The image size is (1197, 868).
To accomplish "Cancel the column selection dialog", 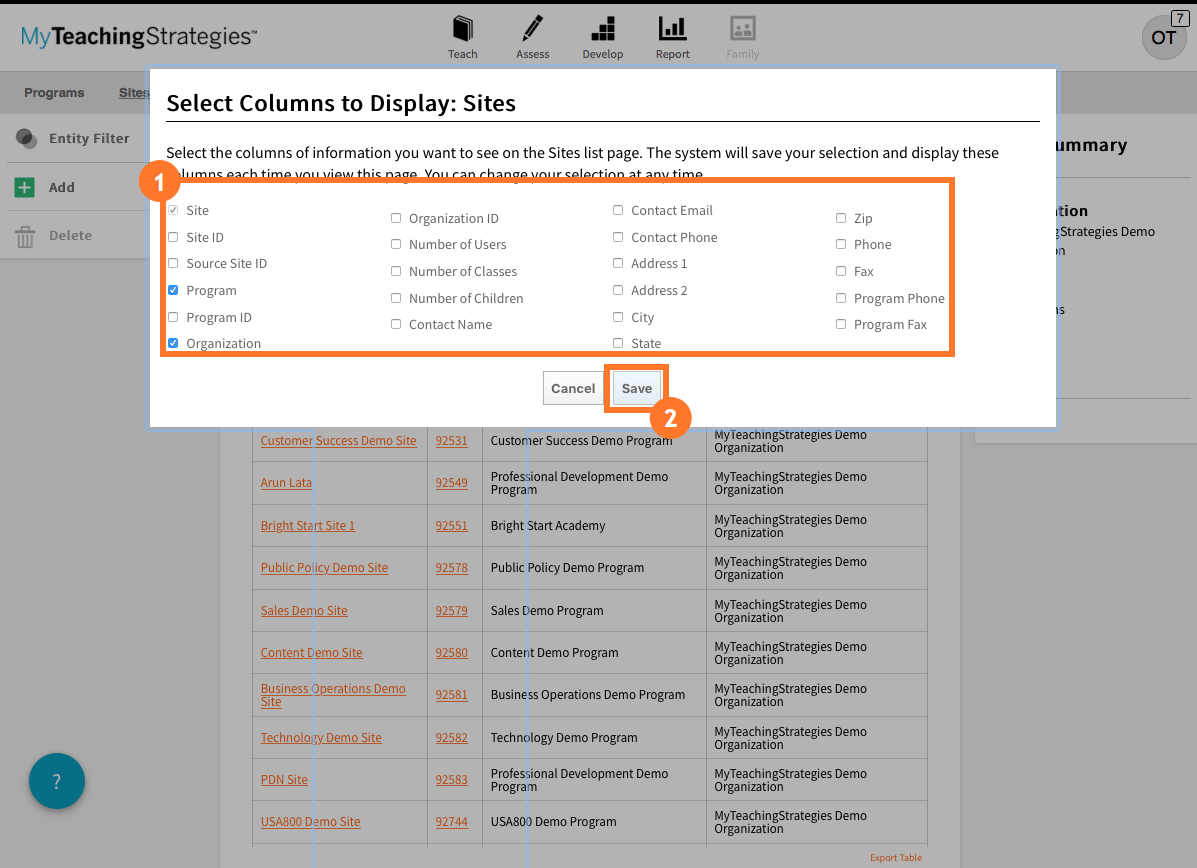I will tap(573, 388).
